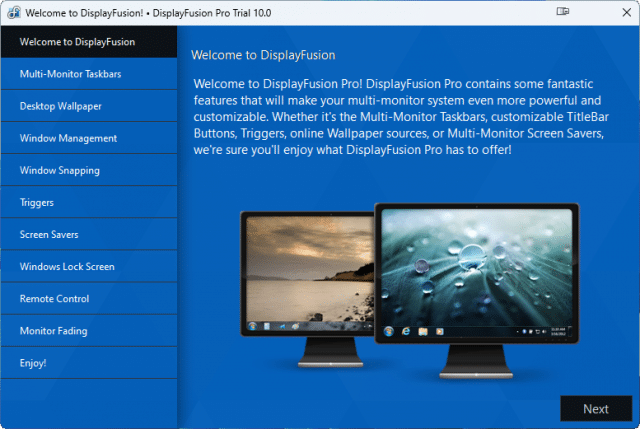Click the Start orb on the left monitor image

point(252,326)
